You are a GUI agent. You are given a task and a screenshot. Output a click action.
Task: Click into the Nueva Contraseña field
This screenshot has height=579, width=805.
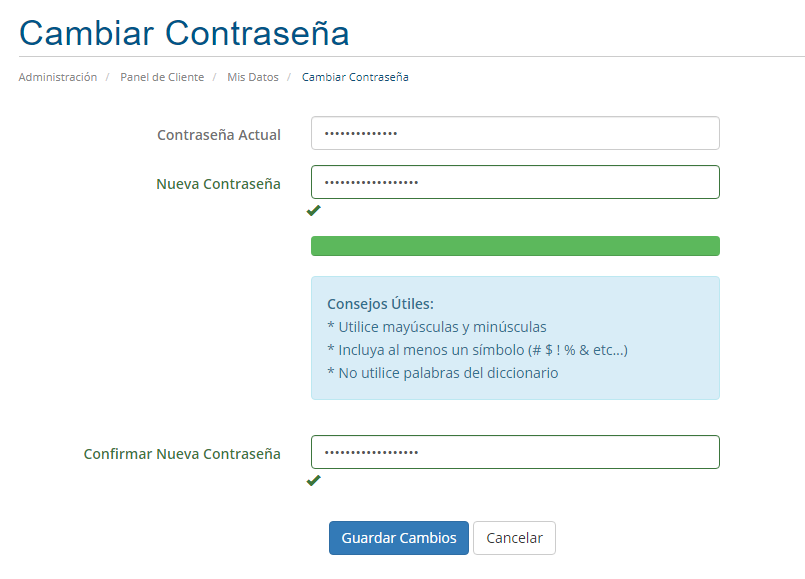click(515, 182)
